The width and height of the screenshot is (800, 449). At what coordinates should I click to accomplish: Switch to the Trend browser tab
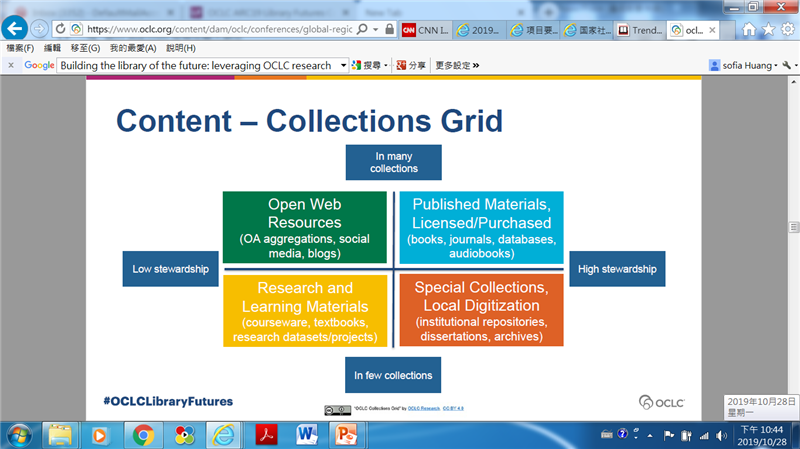pyautogui.click(x=638, y=30)
